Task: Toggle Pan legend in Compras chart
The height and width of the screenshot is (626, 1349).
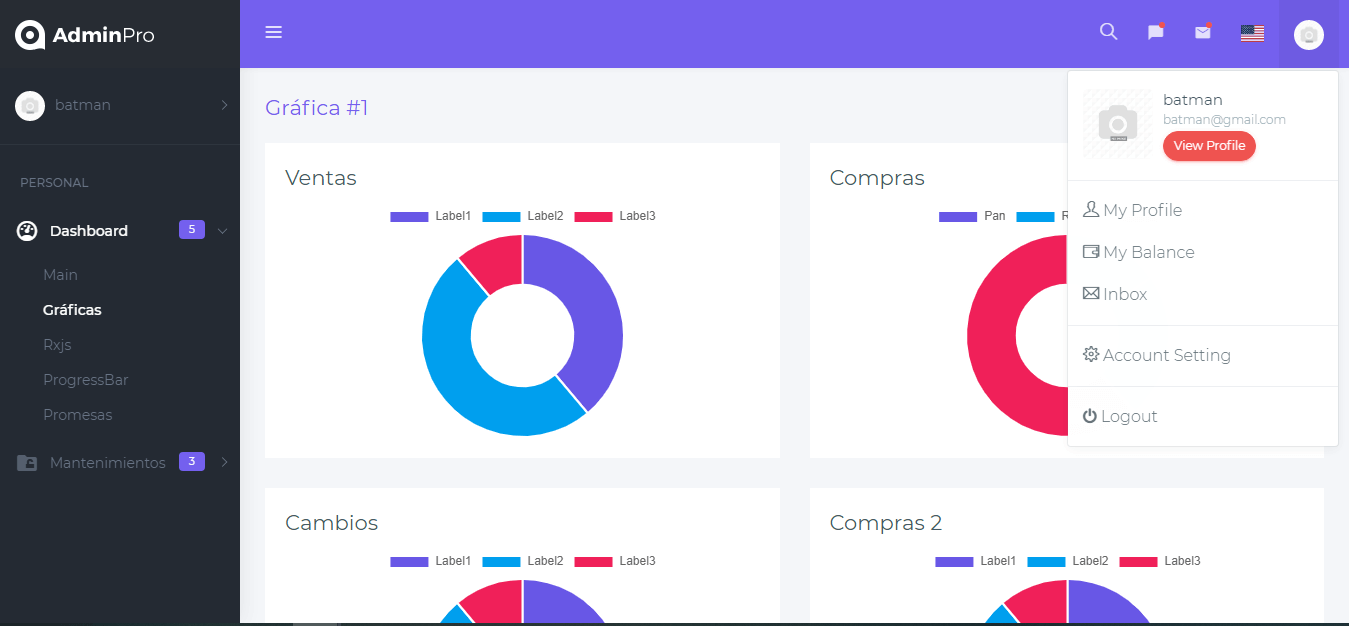Action: [x=972, y=216]
